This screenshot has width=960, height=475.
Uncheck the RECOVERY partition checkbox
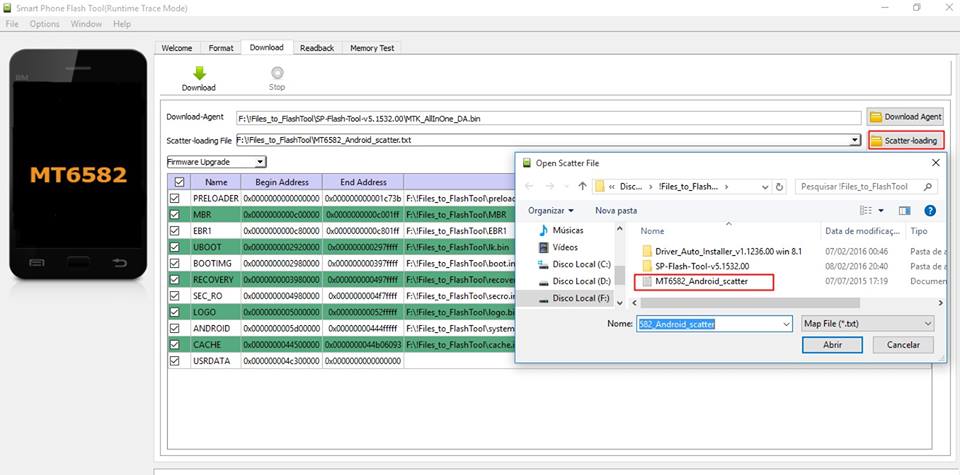pos(174,280)
